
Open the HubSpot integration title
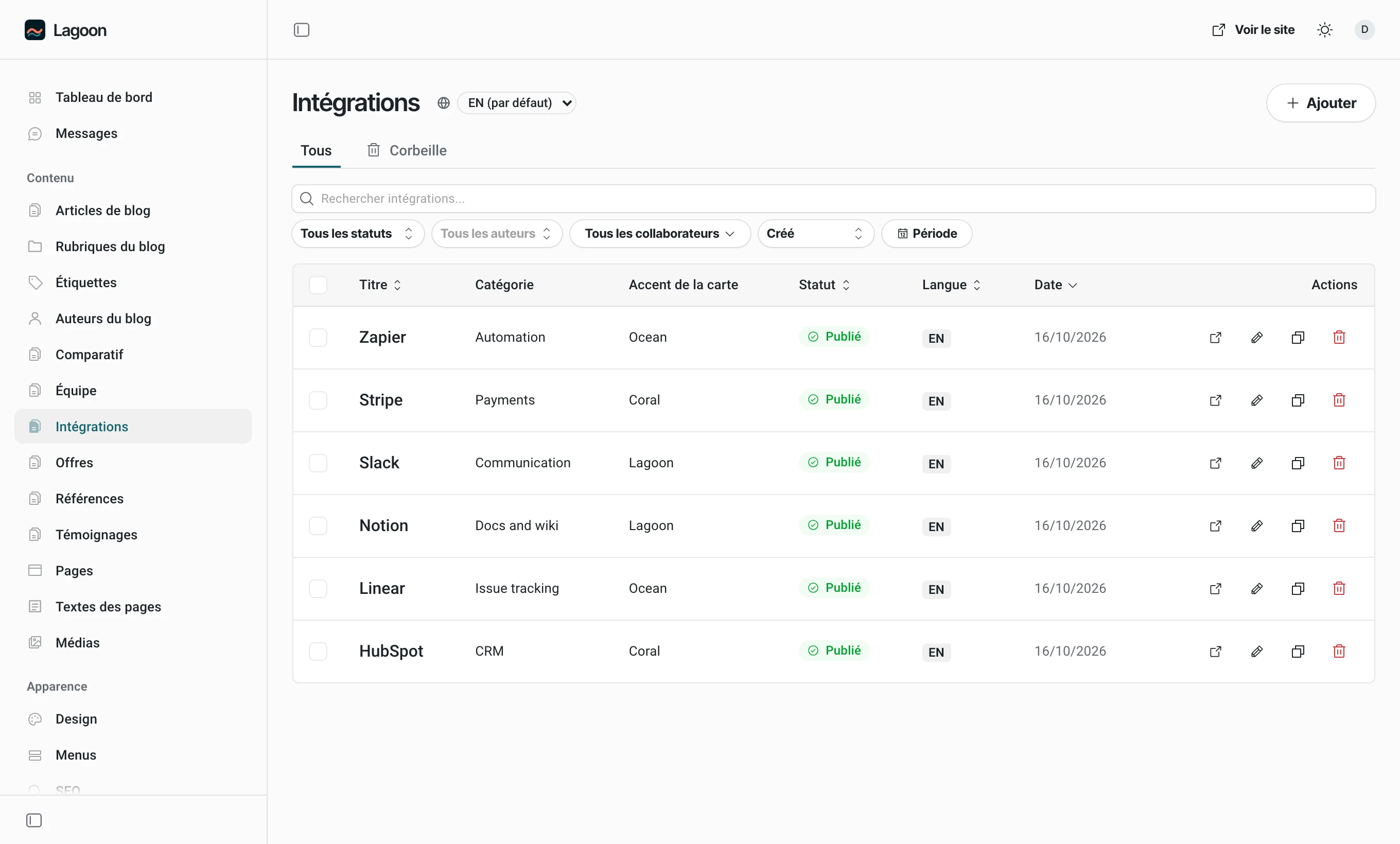[391, 652]
